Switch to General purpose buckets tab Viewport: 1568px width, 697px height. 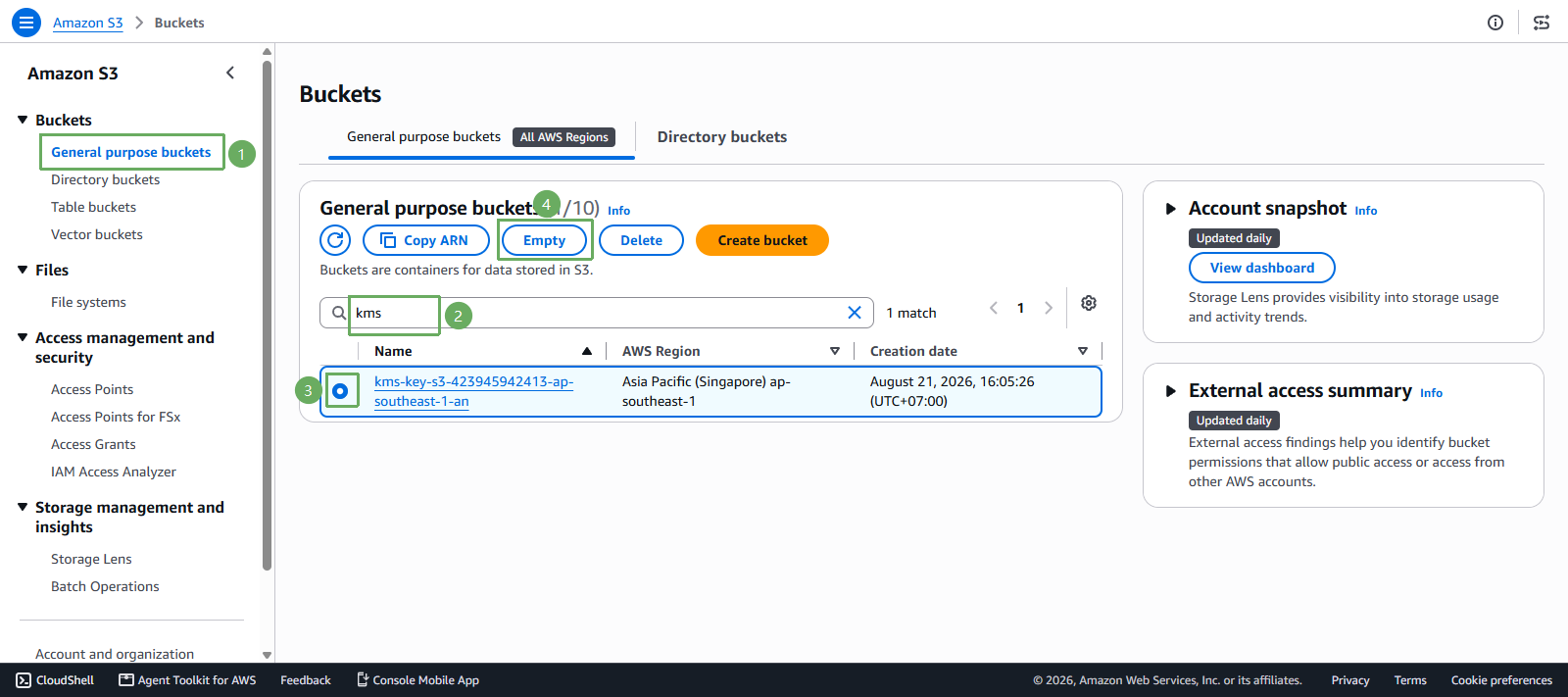tap(481, 137)
